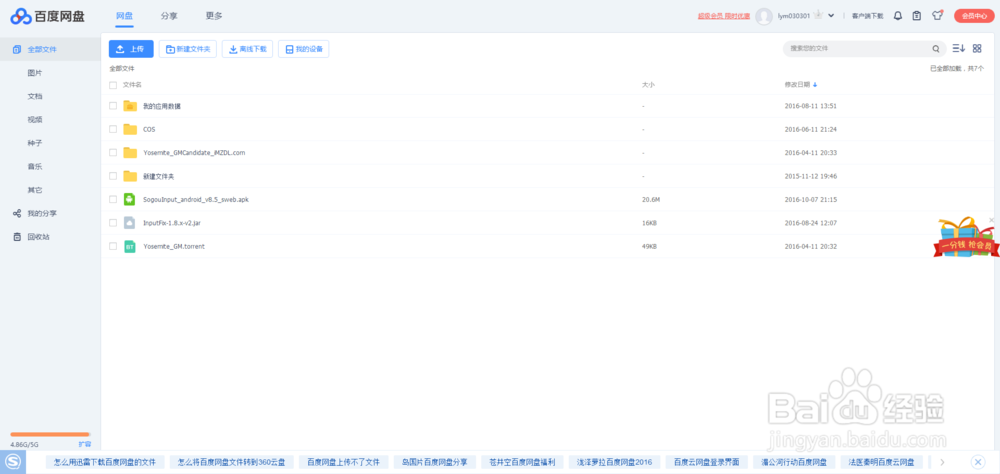Check the 我的应用数据 row checkbox
1000x474 pixels.
[x=113, y=106]
